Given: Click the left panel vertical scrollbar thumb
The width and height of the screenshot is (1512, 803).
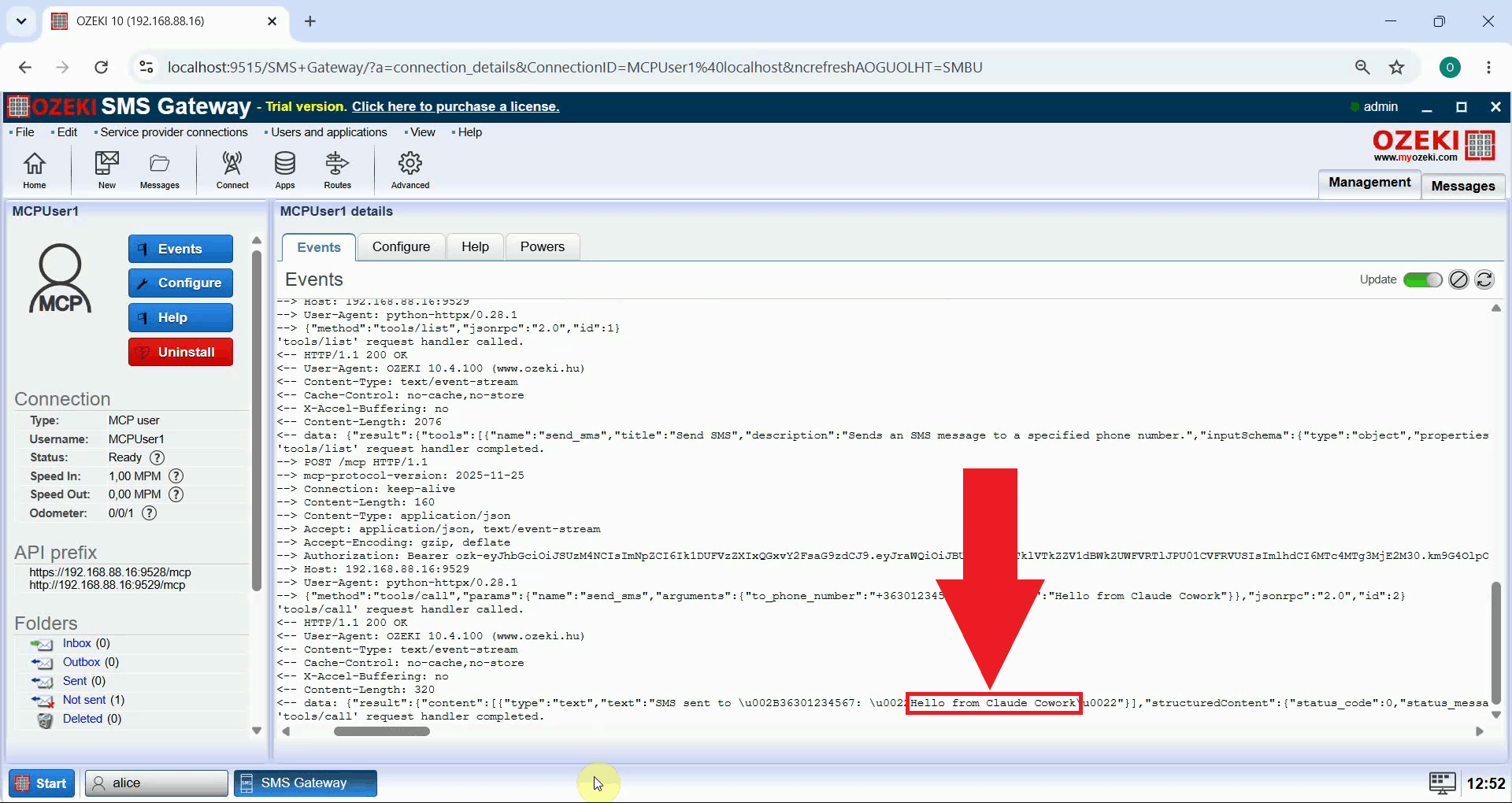Looking at the screenshot, I should 256,421.
